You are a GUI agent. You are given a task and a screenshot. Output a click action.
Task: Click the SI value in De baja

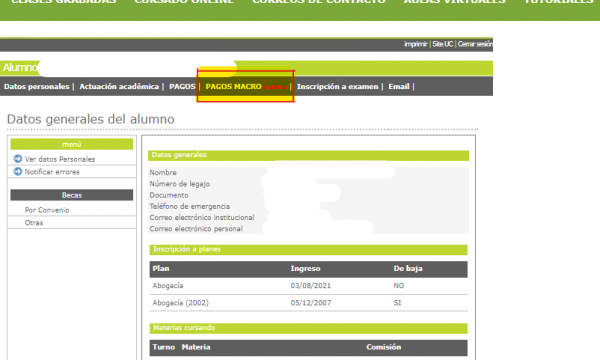tap(397, 303)
